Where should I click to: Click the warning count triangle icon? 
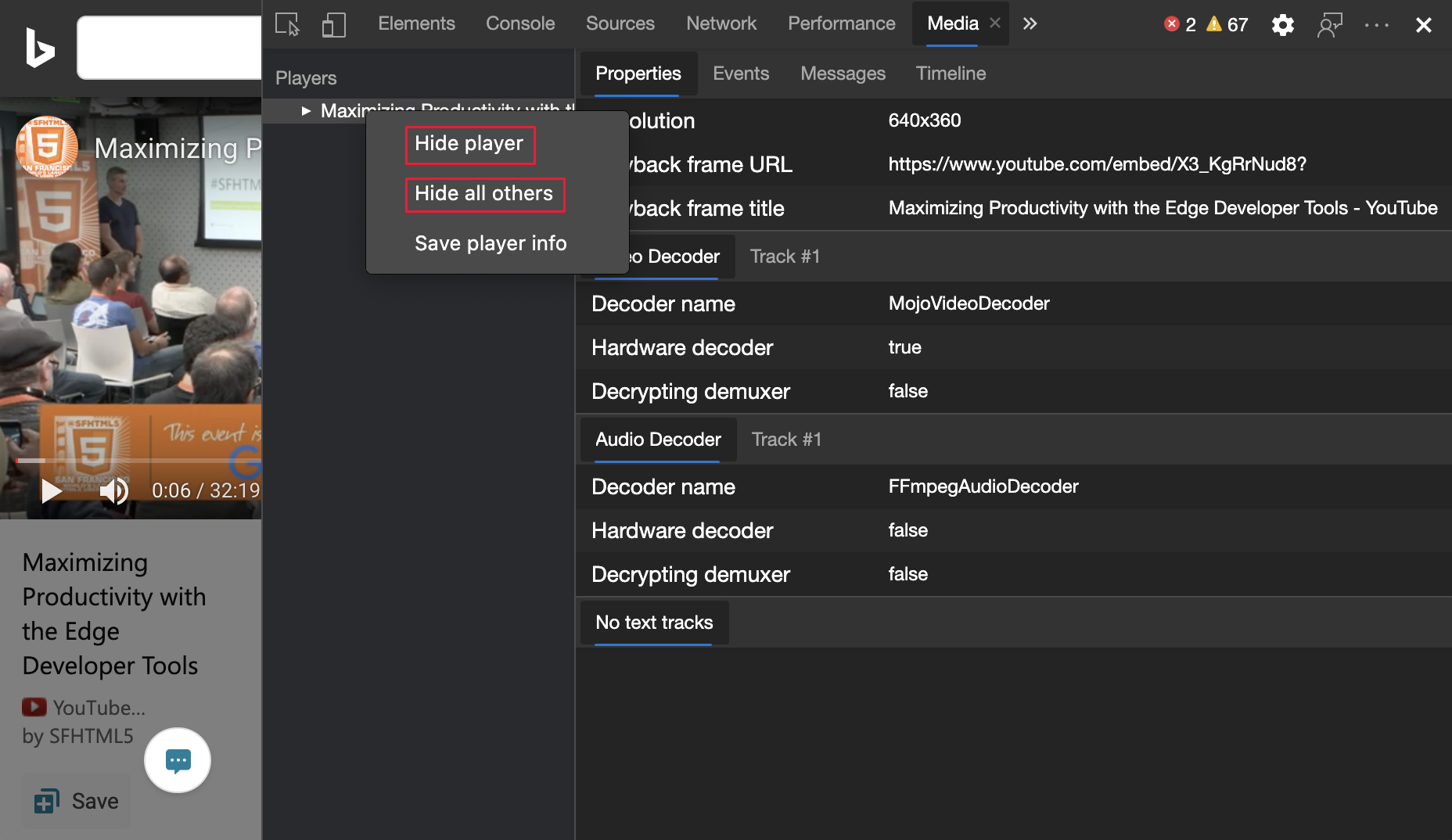click(1214, 24)
